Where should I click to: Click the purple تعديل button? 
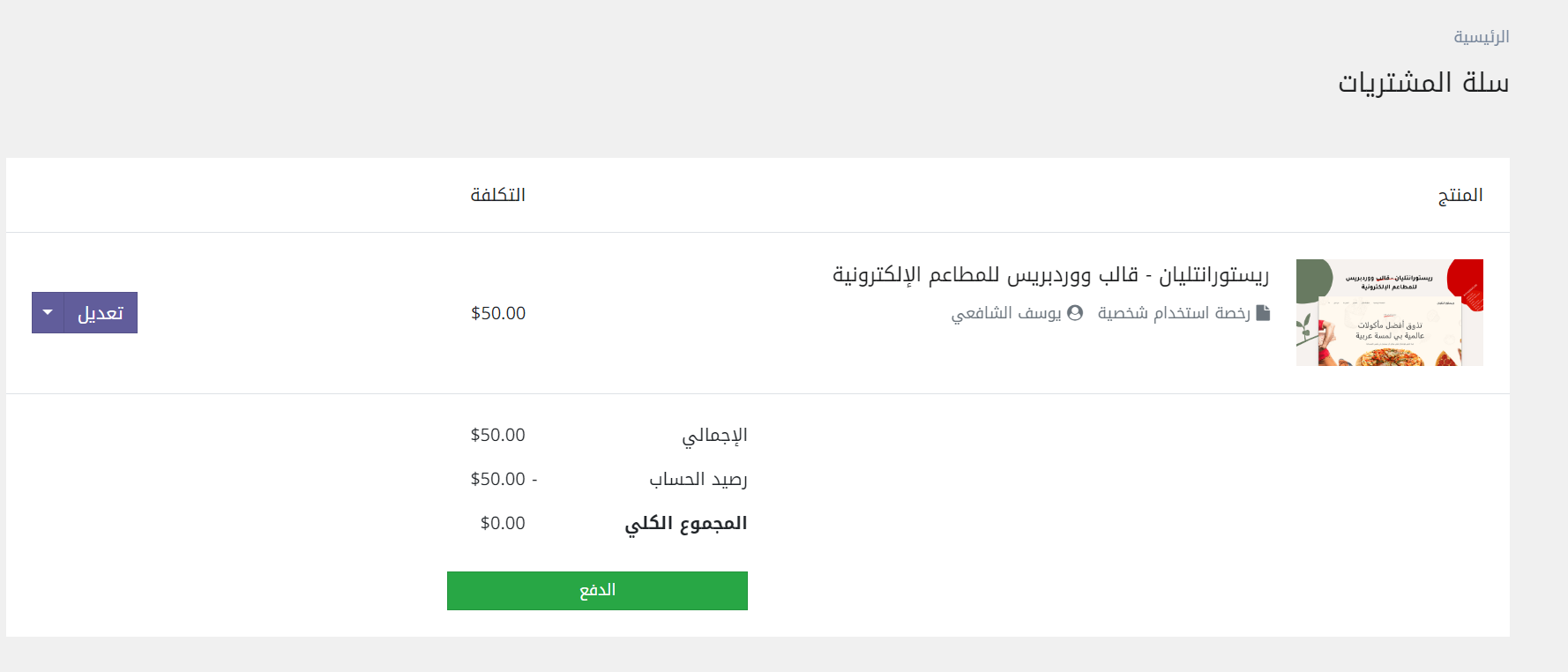pyautogui.click(x=101, y=312)
